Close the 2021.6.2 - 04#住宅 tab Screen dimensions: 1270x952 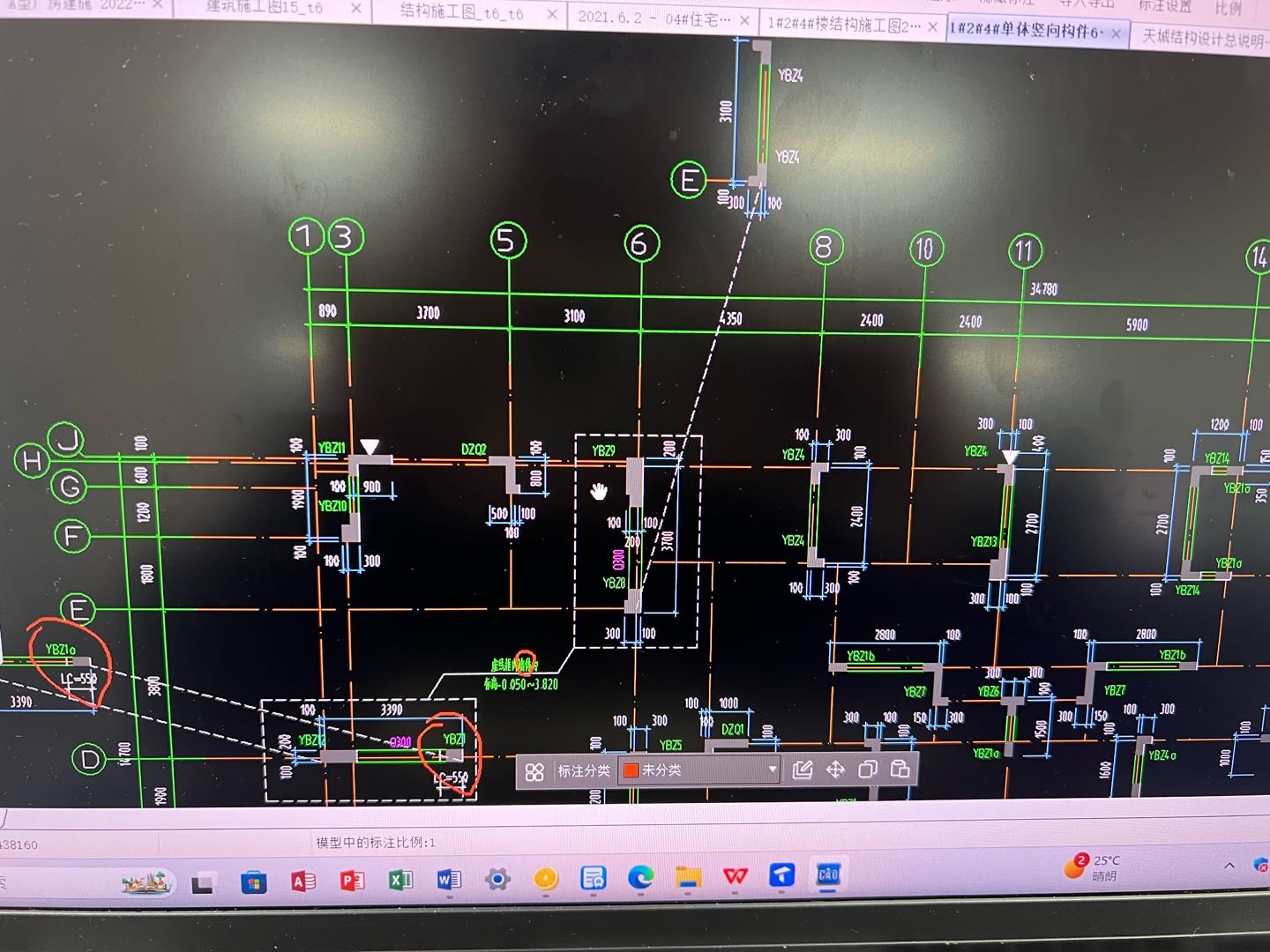point(745,20)
